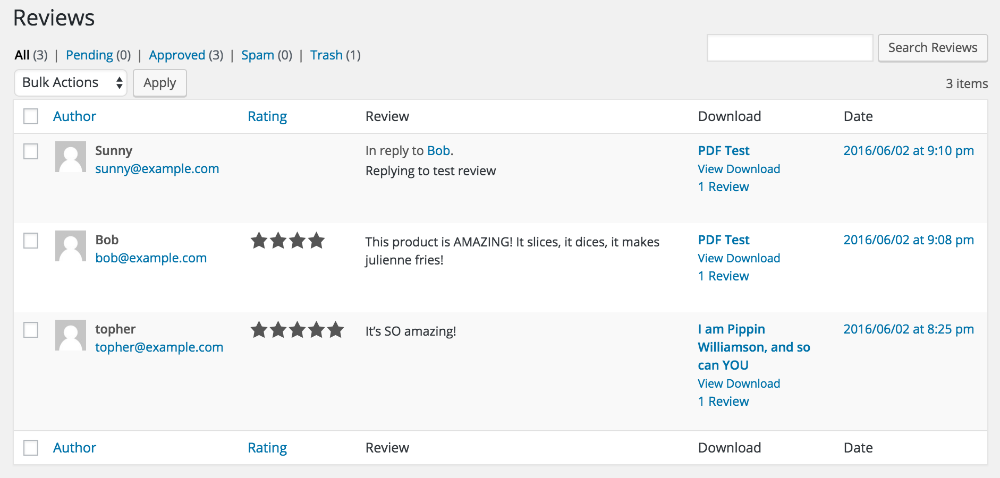This screenshot has width=1000, height=478.
Task: Open the Bulk Actions dropdown
Action: click(x=71, y=83)
